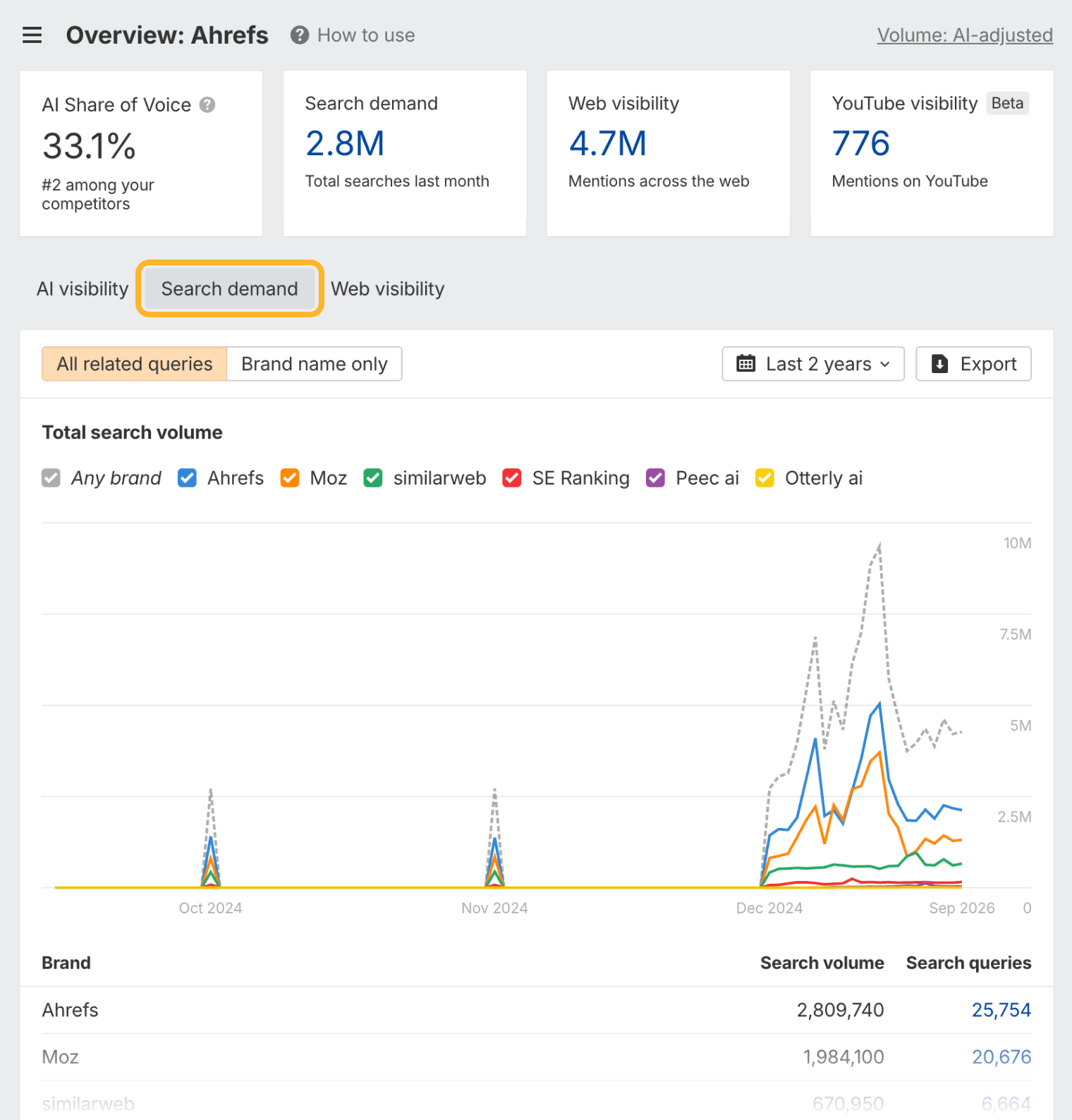Click the 33.1% AI Share of Voice value

[x=89, y=146]
